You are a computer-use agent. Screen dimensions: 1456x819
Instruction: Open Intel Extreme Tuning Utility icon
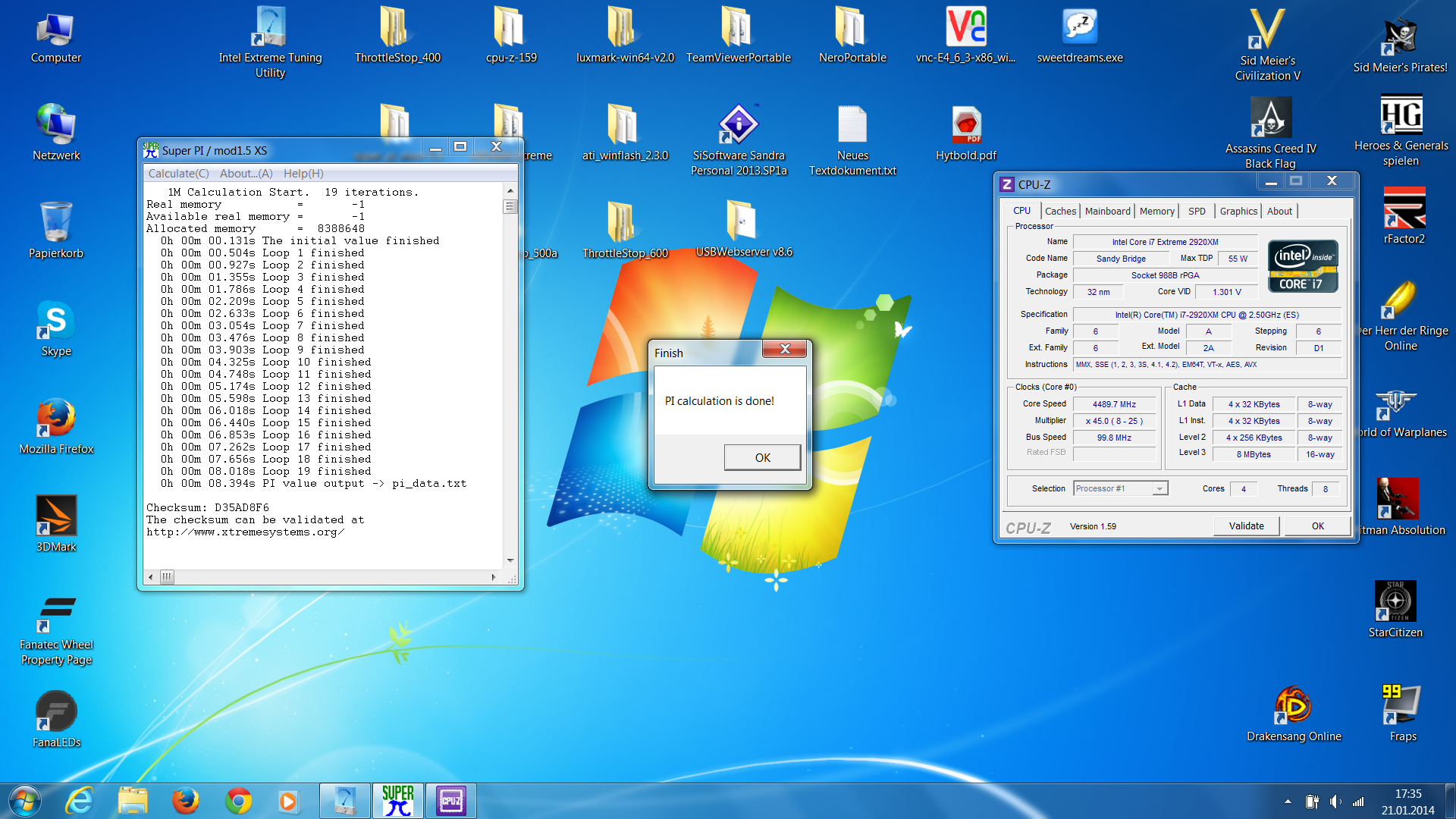[270, 27]
